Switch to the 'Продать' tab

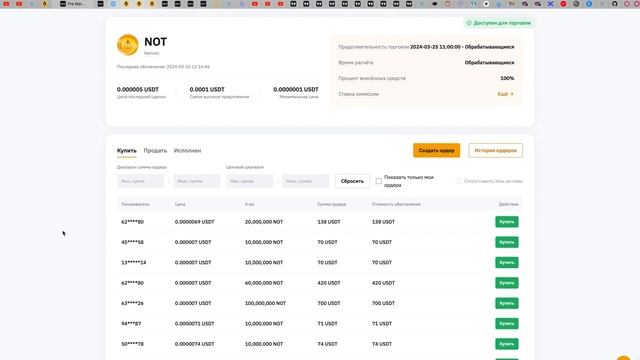(155, 151)
